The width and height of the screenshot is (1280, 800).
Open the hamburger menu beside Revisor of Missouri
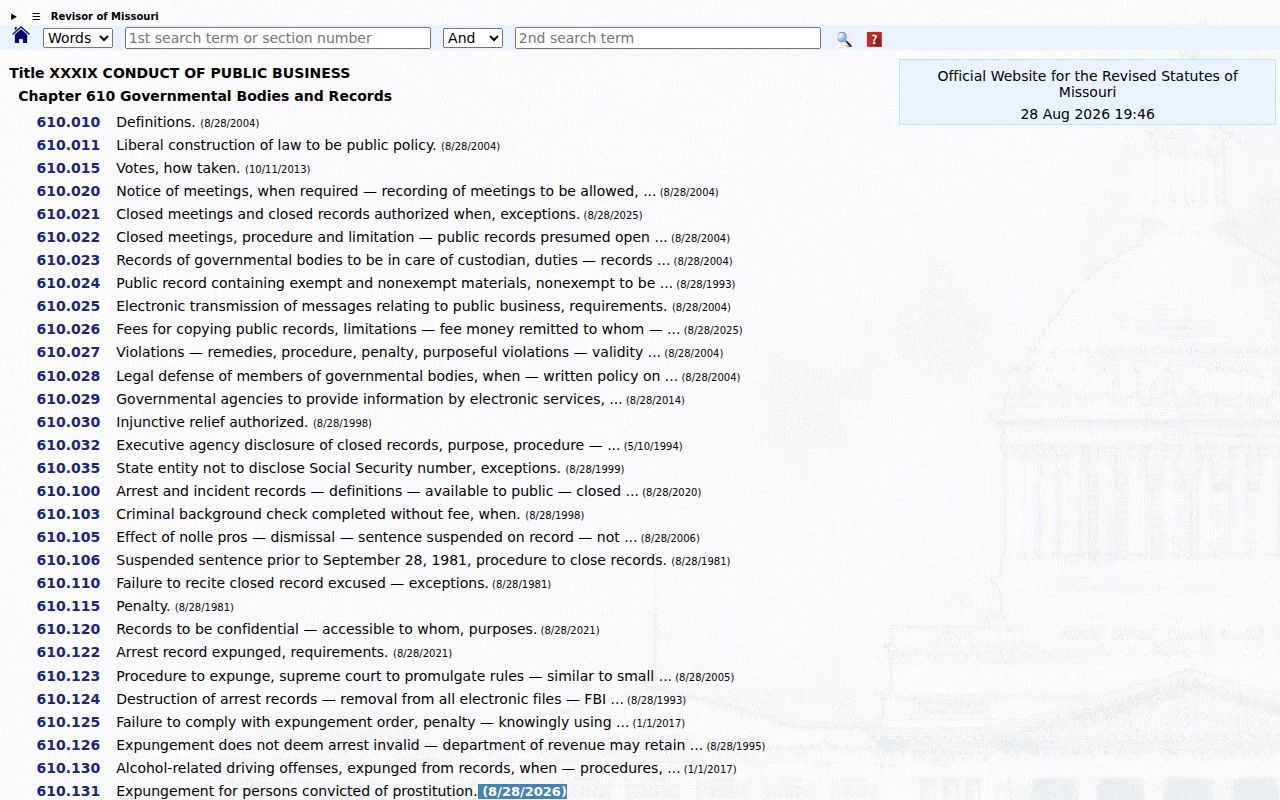tap(36, 16)
